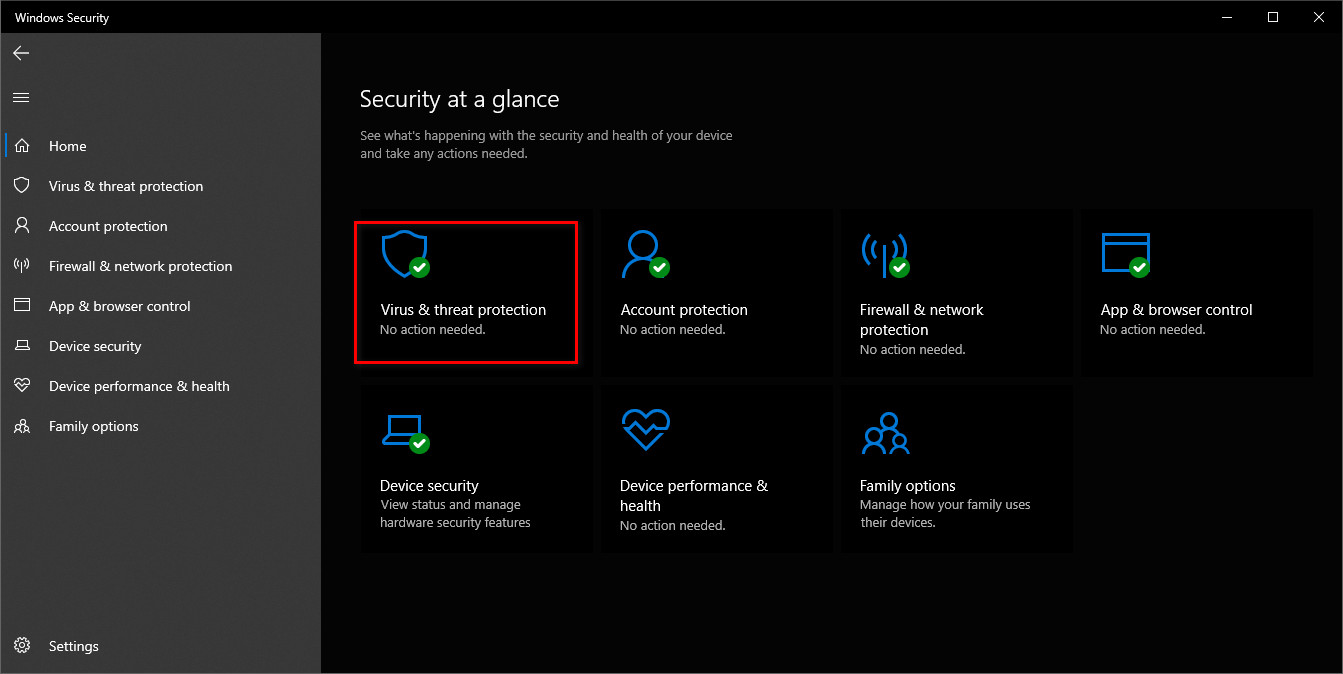Navigate to Device performance & health sidebar item
The height and width of the screenshot is (674, 1343).
coord(139,386)
